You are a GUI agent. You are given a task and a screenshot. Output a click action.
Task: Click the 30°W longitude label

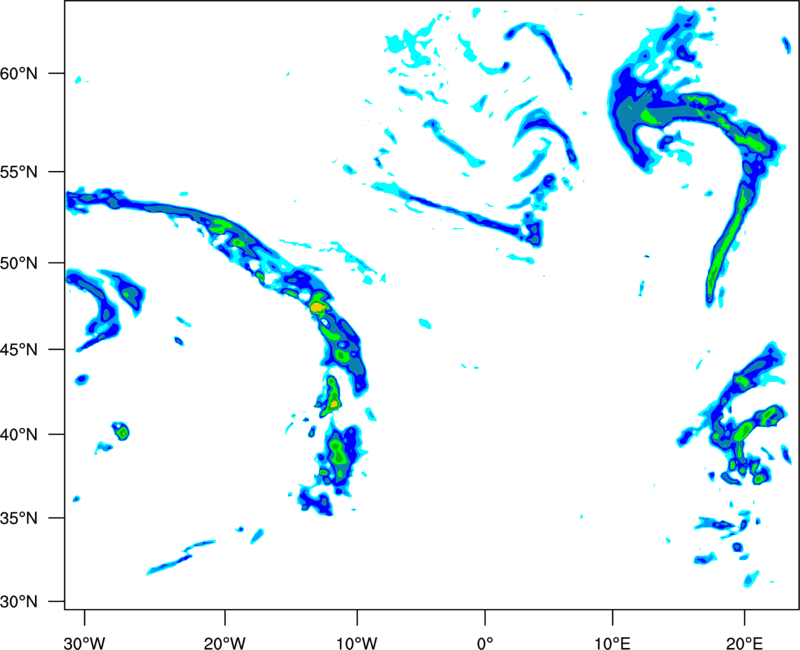click(84, 643)
